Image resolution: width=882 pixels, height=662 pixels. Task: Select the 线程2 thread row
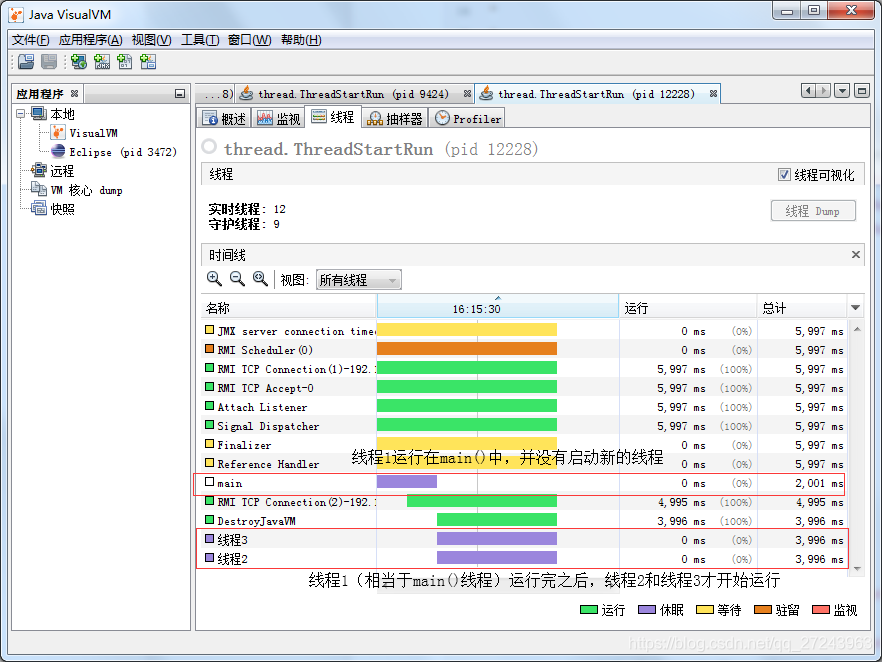(x=524, y=559)
